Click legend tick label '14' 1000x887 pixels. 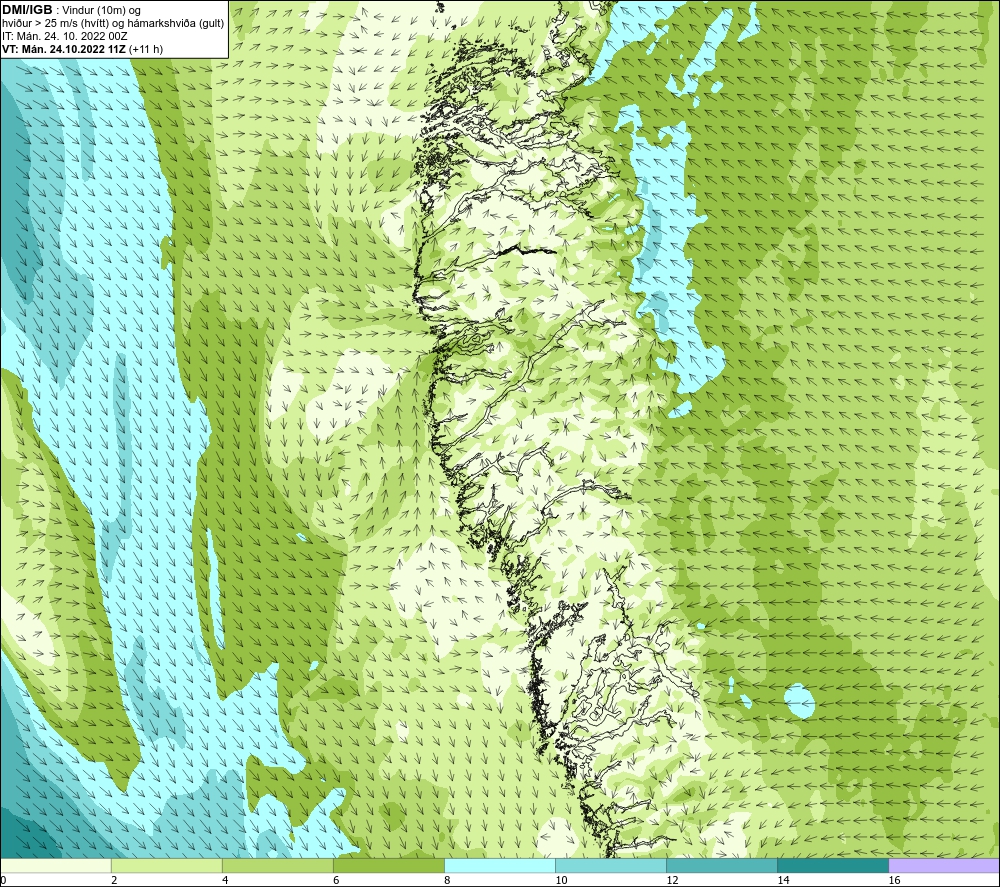pyautogui.click(x=783, y=880)
